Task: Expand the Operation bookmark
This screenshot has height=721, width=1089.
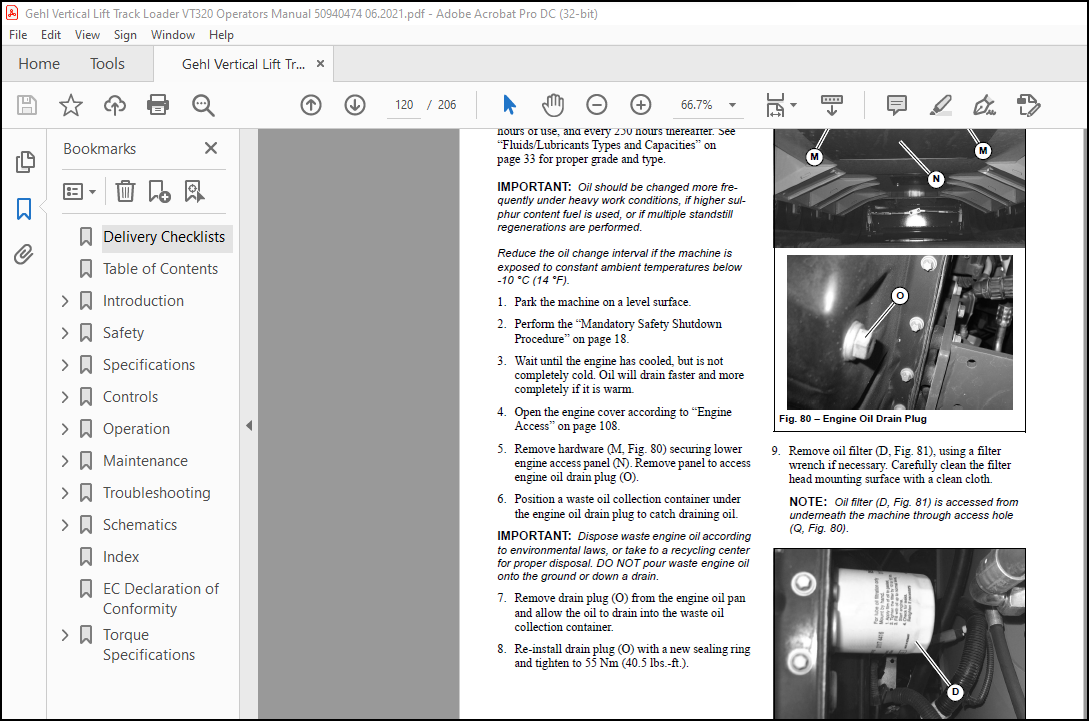Action: pyautogui.click(x=65, y=429)
